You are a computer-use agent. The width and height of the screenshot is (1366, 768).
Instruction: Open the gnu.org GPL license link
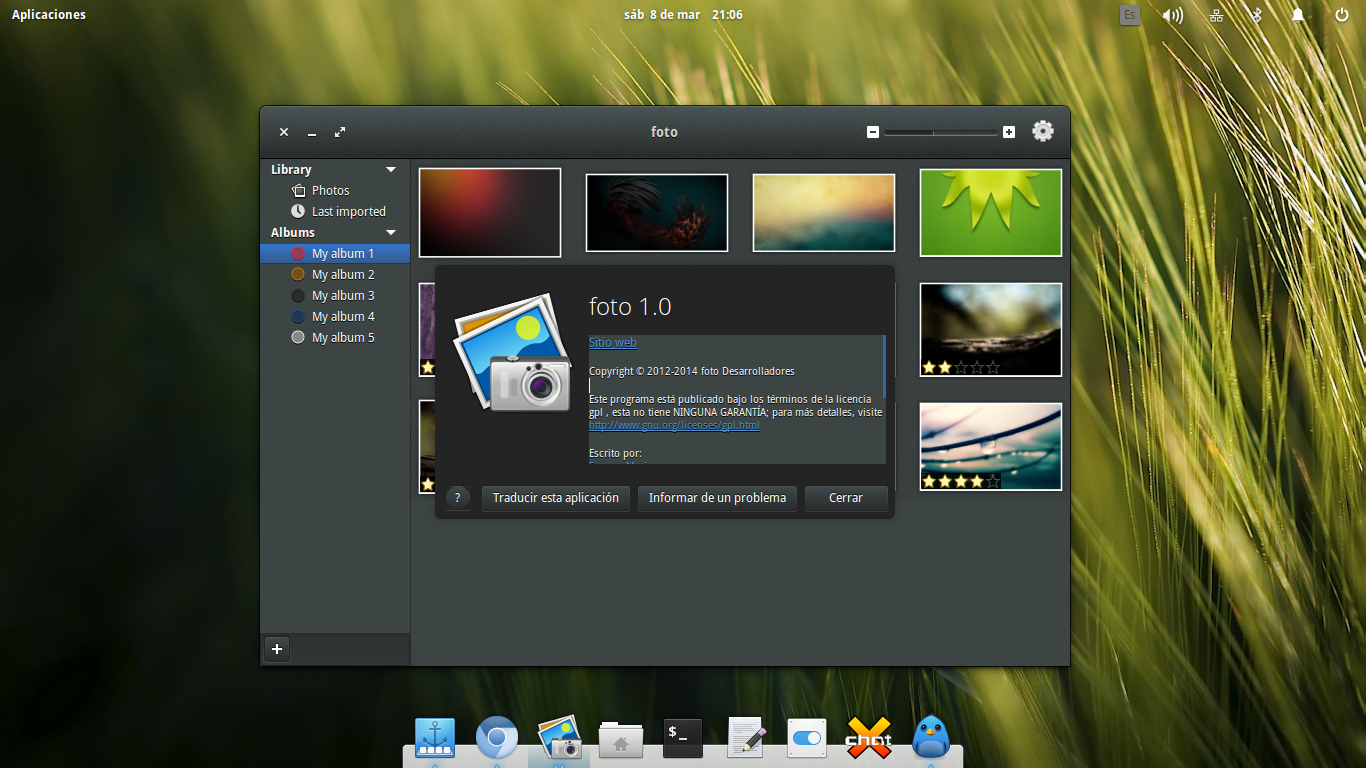point(674,425)
